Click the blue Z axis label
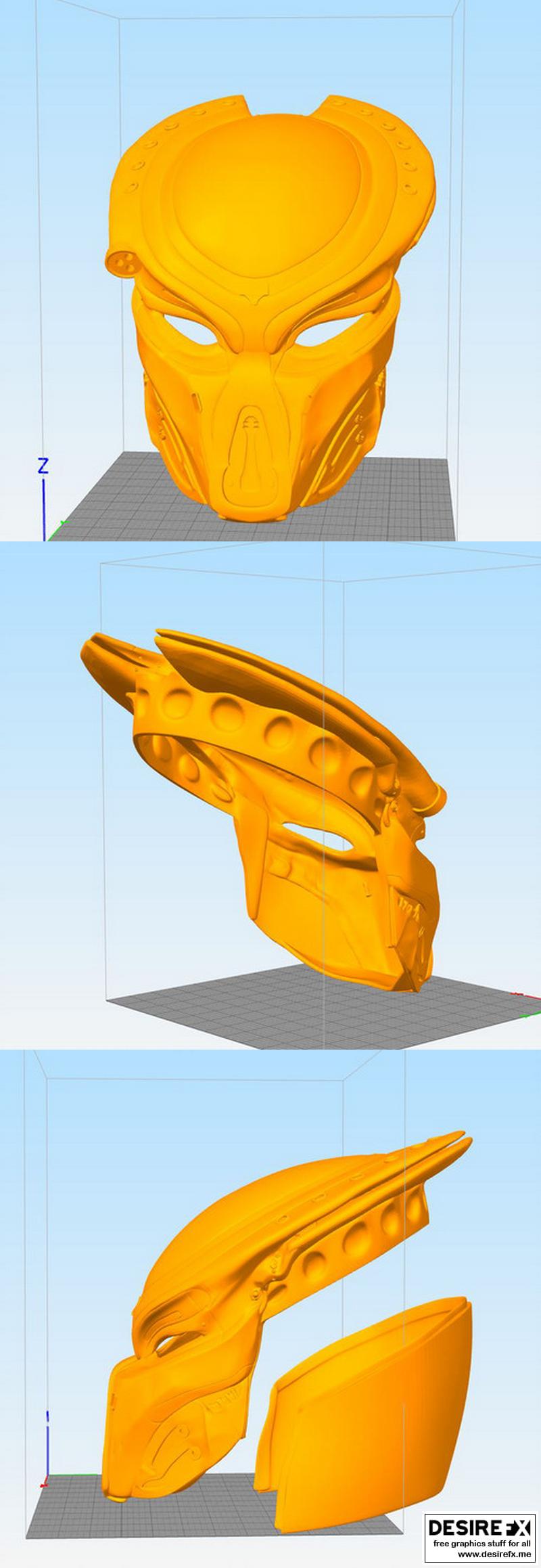The image size is (541, 1568). [43, 466]
